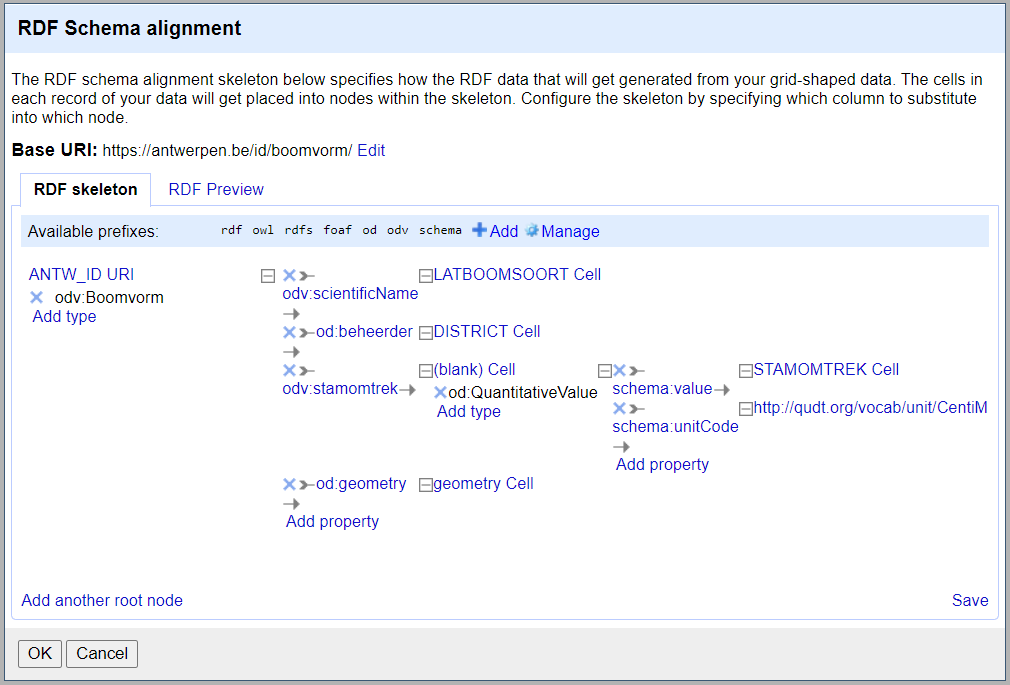Click OK to confirm schema alignment
The width and height of the screenshot is (1010, 685).
click(x=40, y=653)
